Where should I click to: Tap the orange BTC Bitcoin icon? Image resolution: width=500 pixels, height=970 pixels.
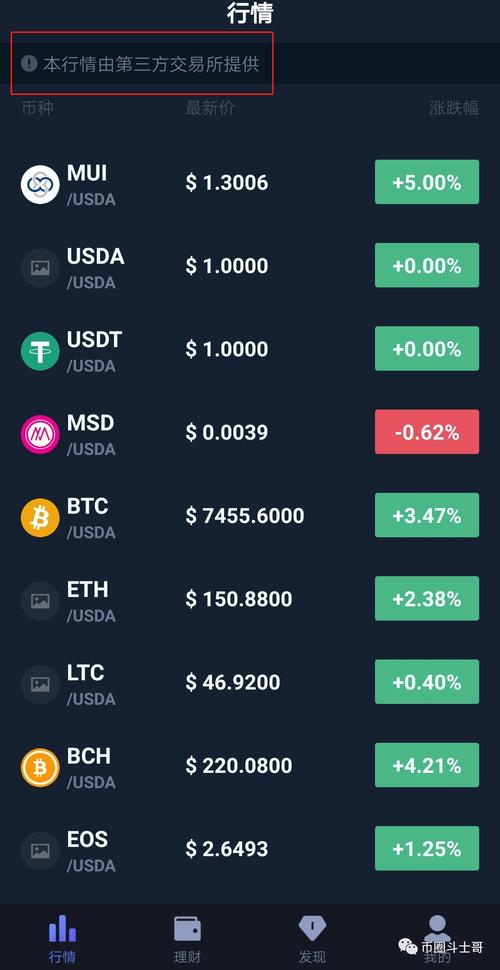[x=40, y=517]
